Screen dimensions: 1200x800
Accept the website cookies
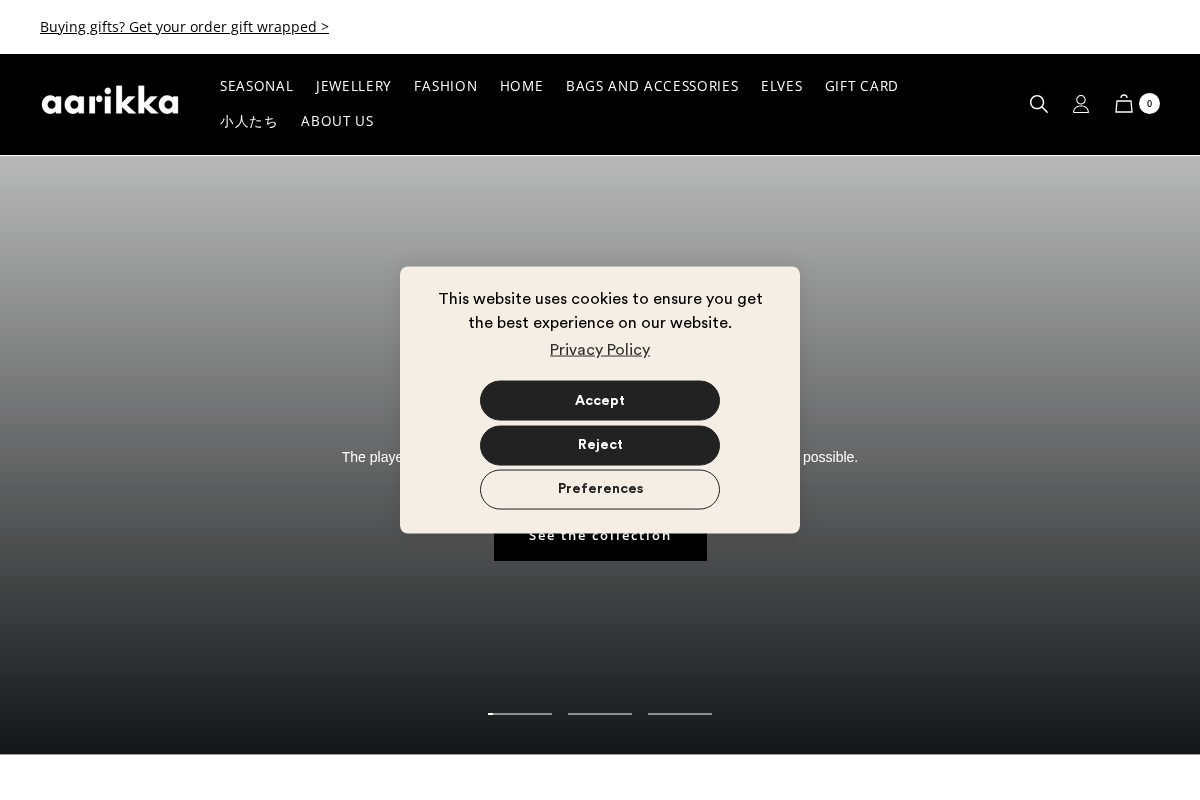pyautogui.click(x=600, y=400)
